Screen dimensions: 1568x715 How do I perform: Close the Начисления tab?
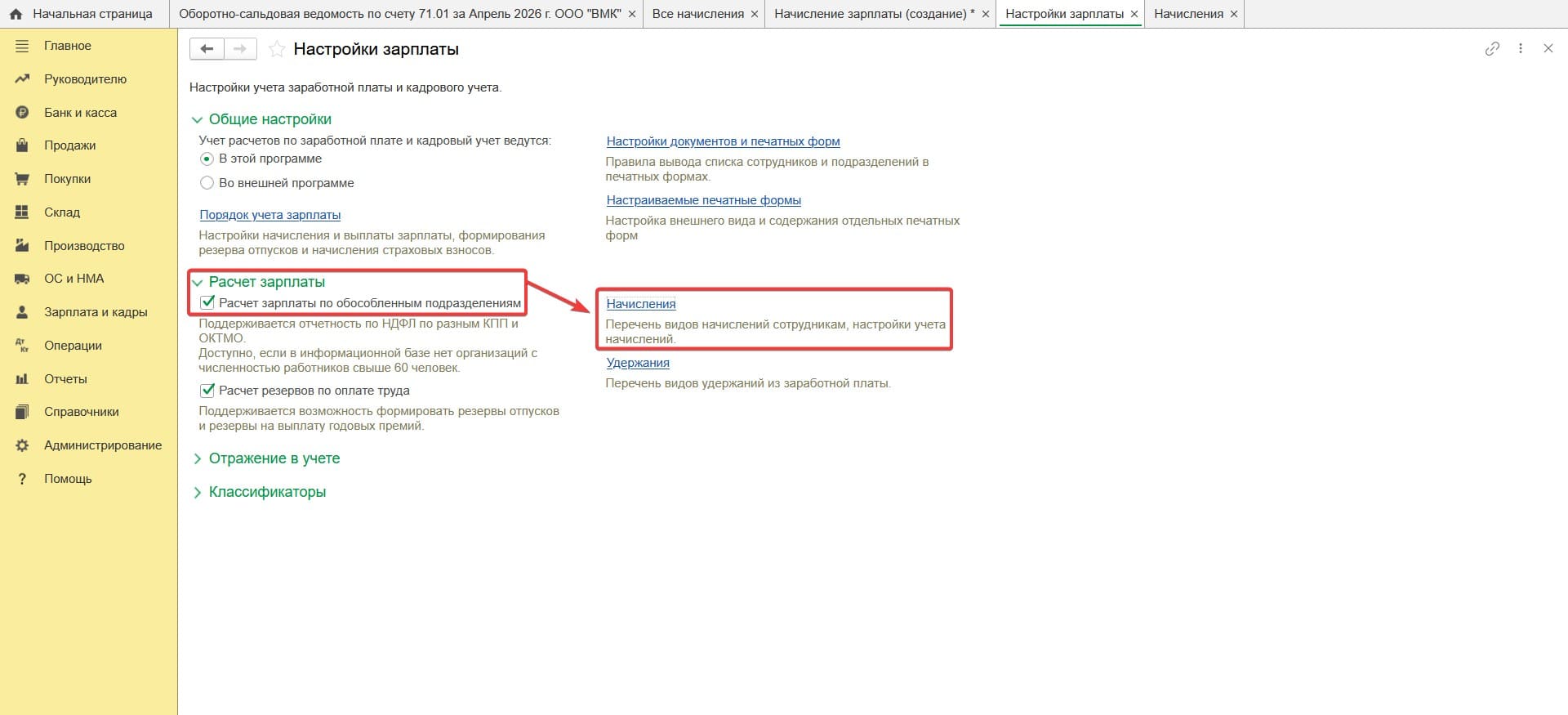(1234, 14)
